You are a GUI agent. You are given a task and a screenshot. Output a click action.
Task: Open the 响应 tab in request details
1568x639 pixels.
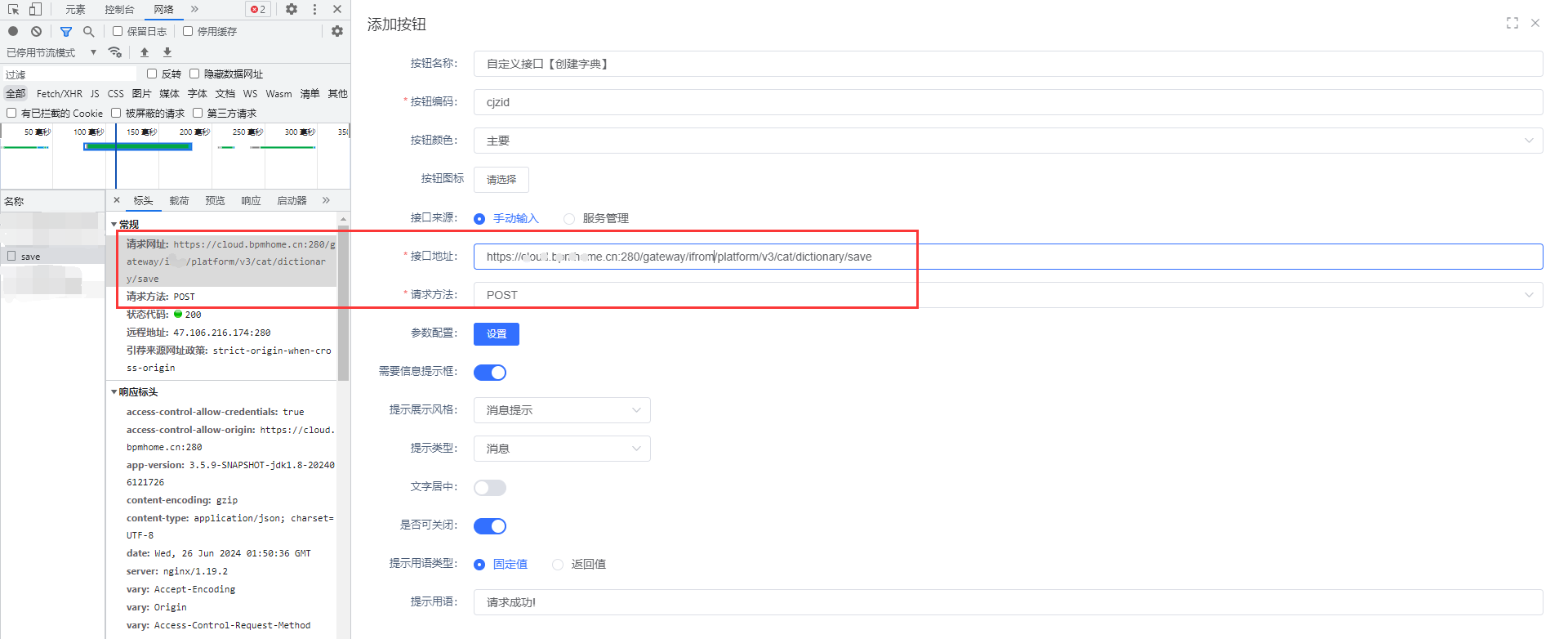coord(251,201)
